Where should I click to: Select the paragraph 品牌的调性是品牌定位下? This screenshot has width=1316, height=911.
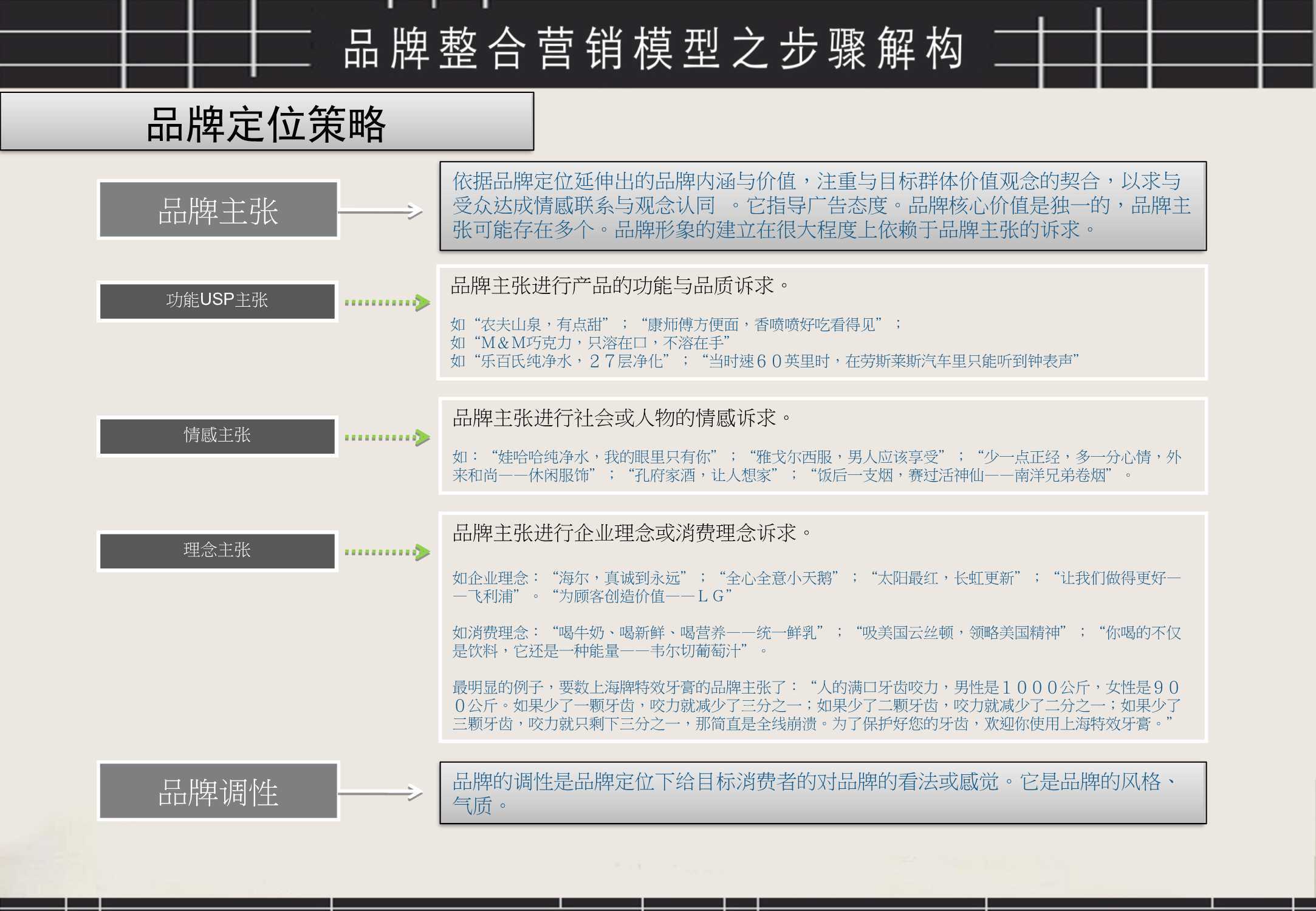click(x=815, y=793)
